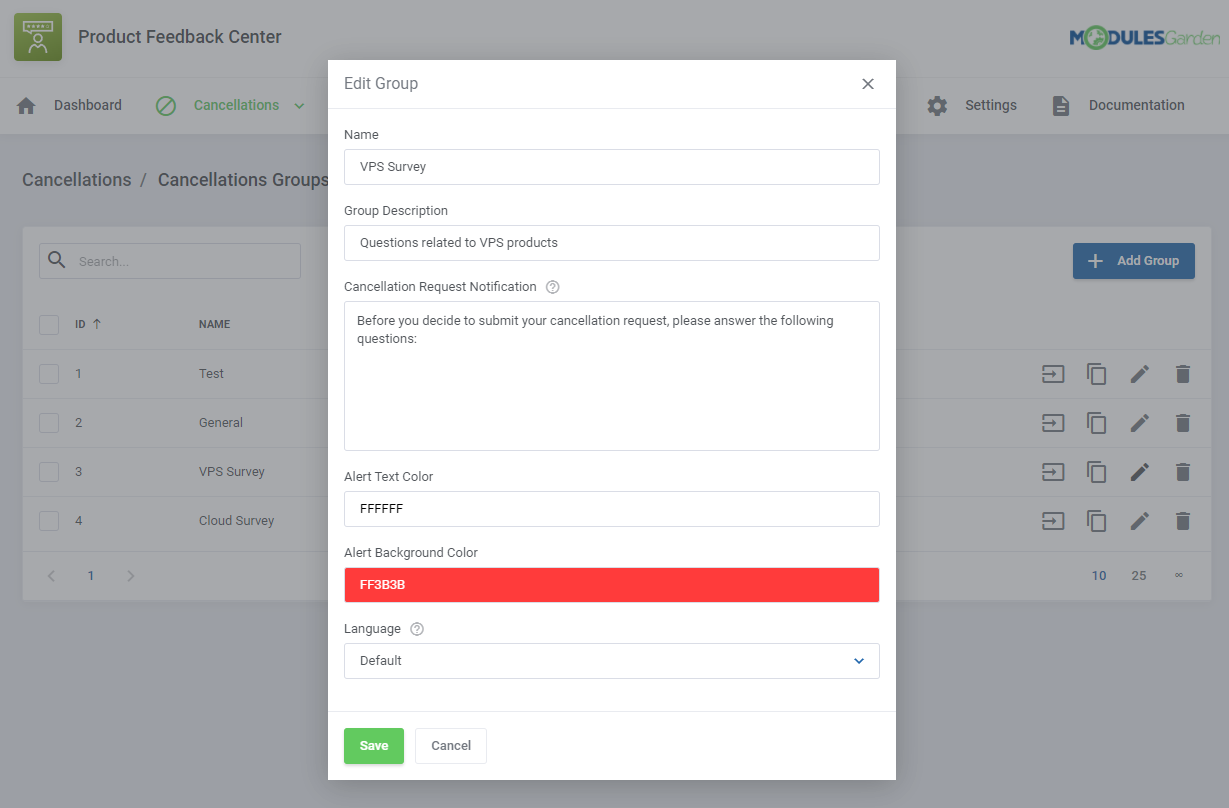This screenshot has height=808, width=1229.
Task: Expand the Cancellations navigation chevron
Action: pyautogui.click(x=298, y=105)
